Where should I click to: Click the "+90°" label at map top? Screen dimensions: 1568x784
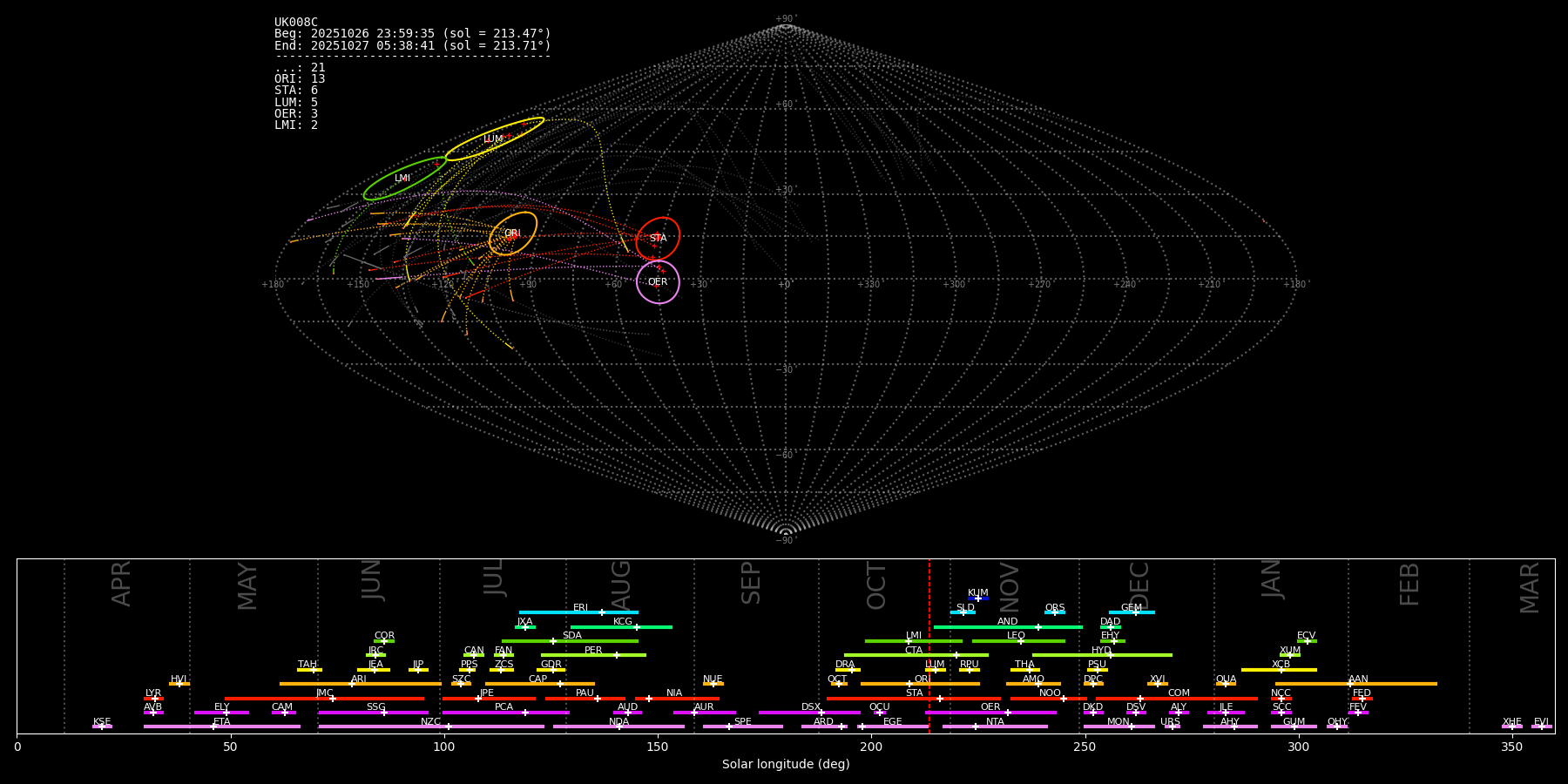(785, 19)
